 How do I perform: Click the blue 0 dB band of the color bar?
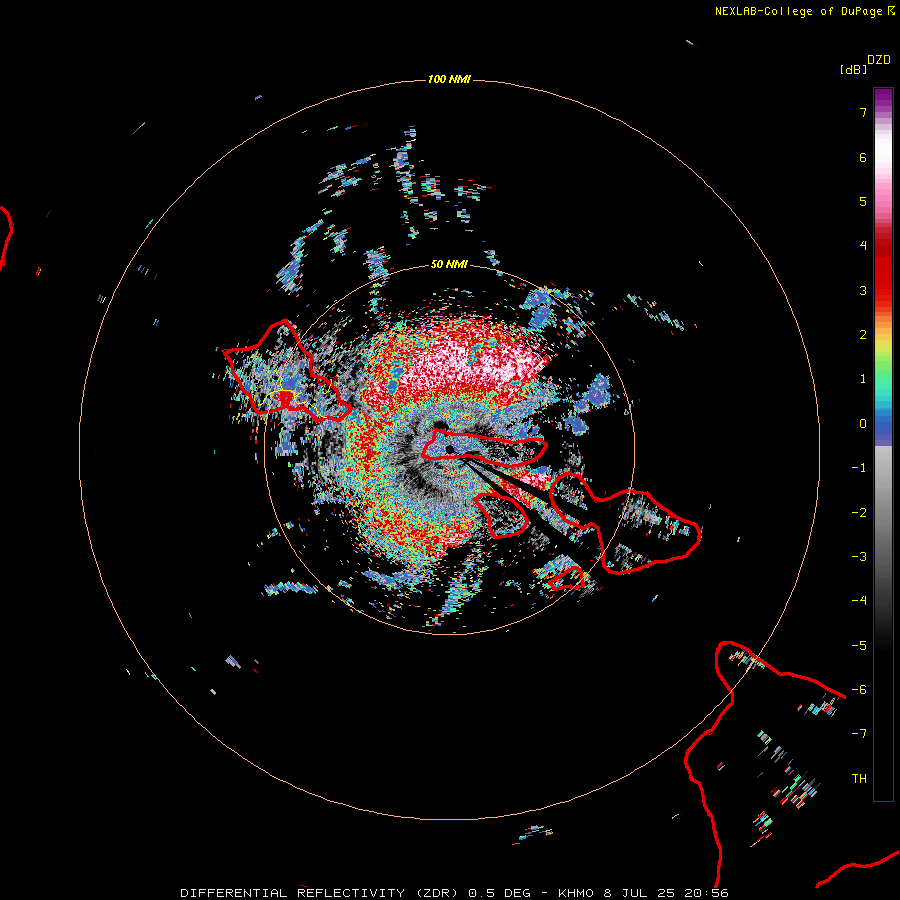point(883,424)
